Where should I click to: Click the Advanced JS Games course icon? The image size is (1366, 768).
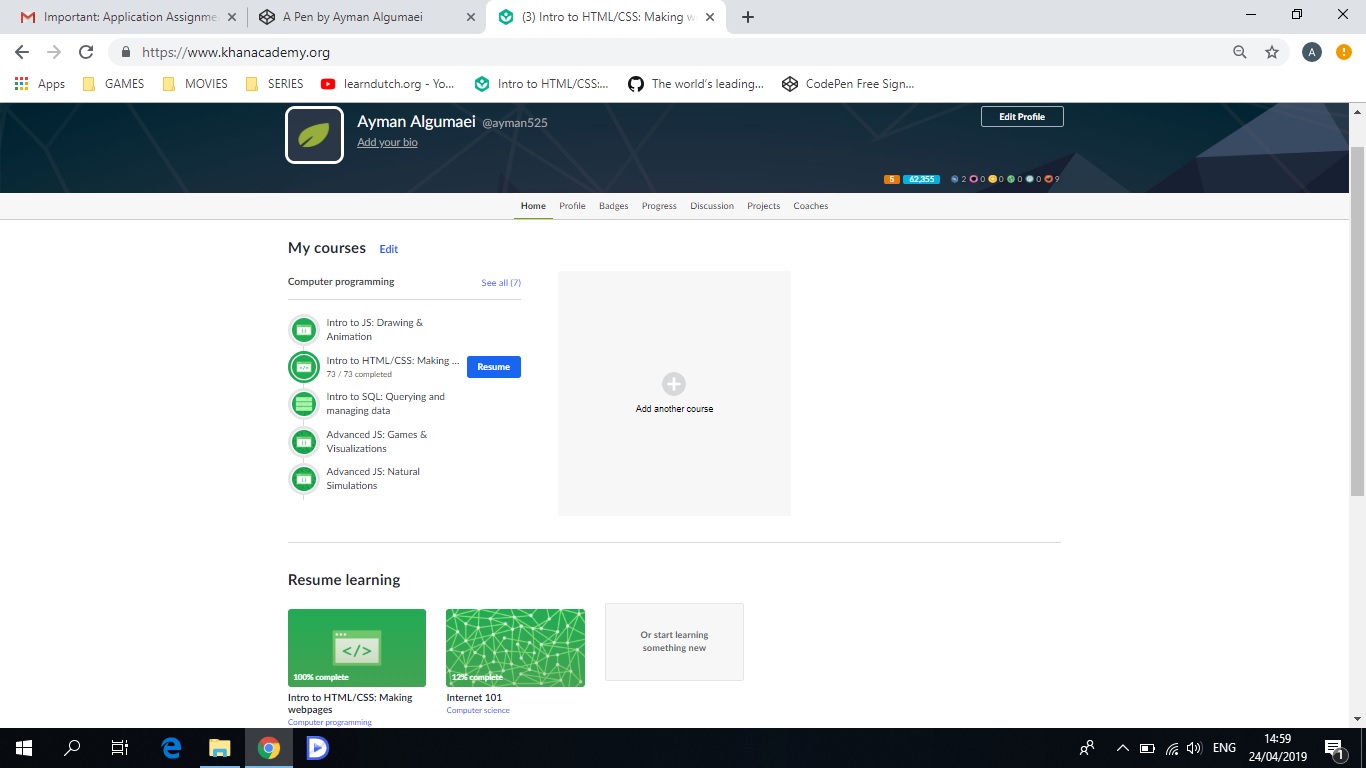pos(304,442)
